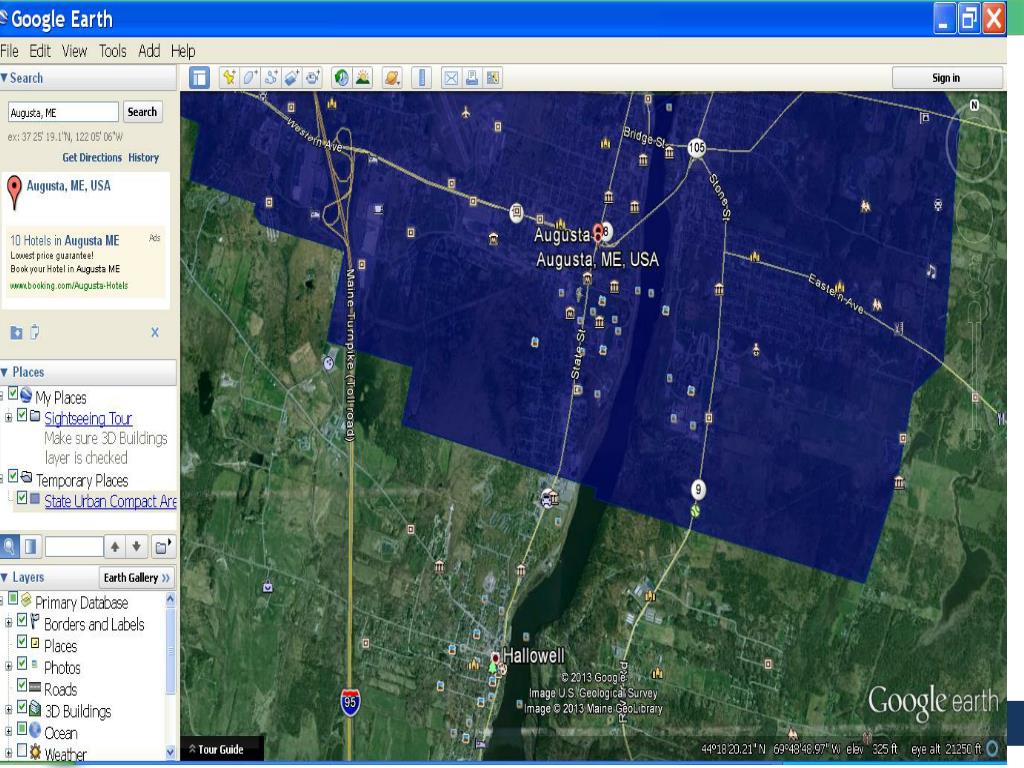Uncheck the Temporary Places checkbox
Viewport: 1024px width, 768px height.
tap(13, 476)
